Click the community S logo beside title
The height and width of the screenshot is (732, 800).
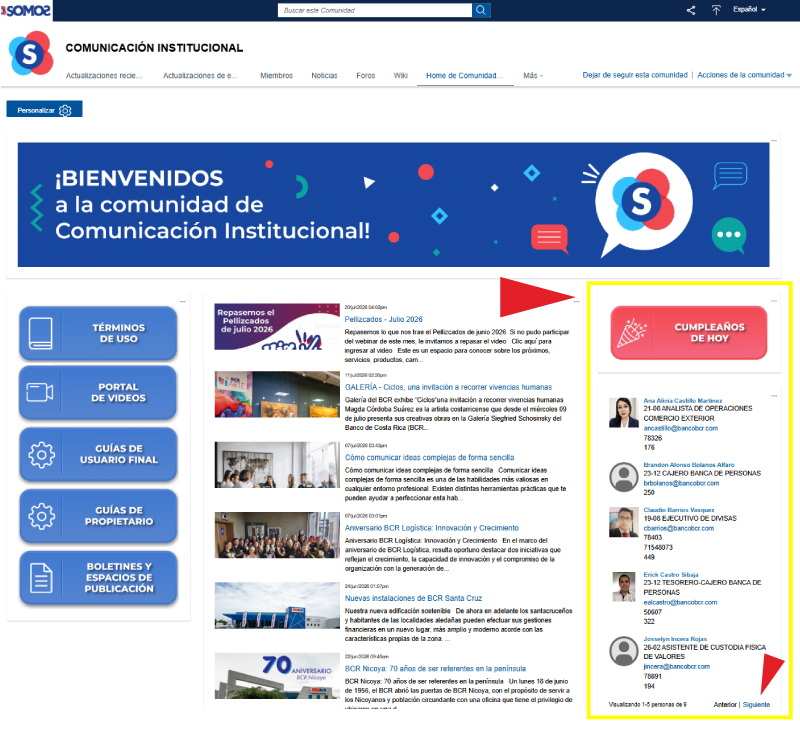click(31, 53)
